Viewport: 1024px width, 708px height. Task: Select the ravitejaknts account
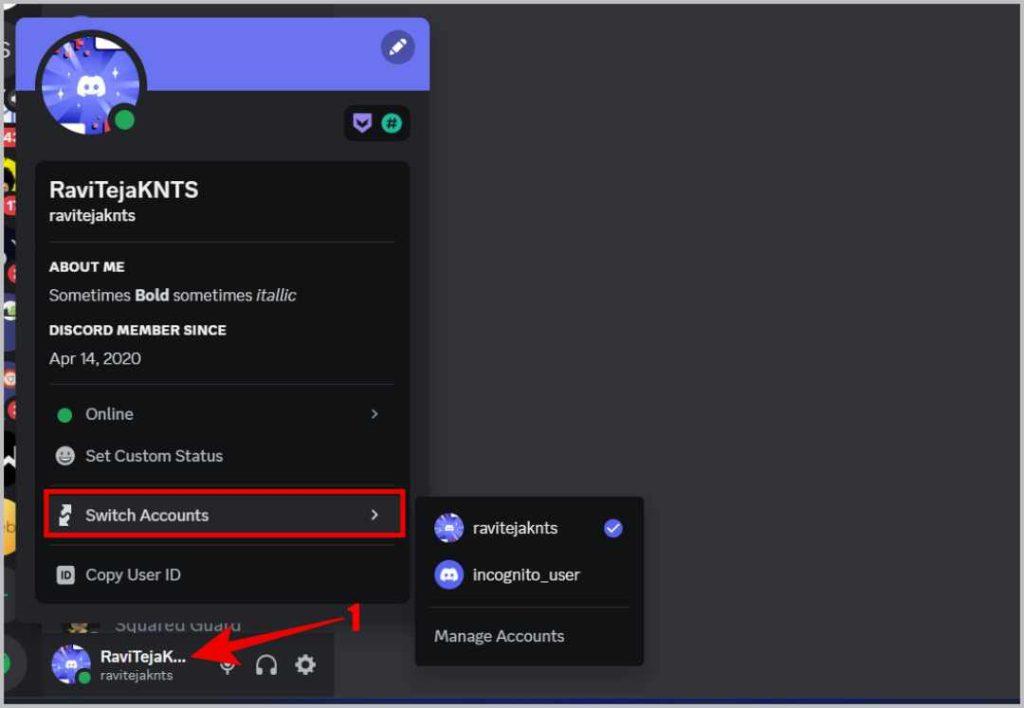tap(529, 528)
